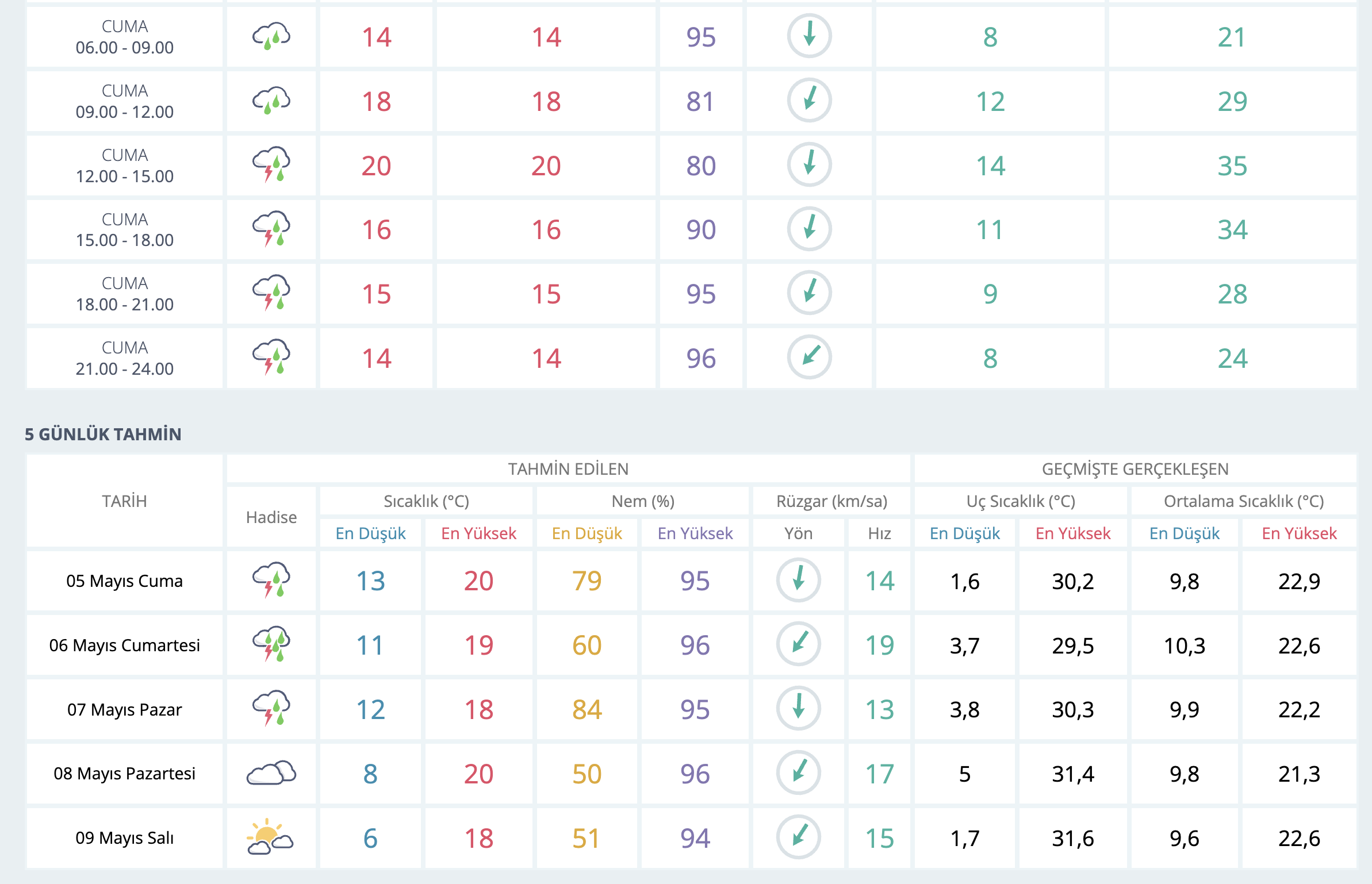
Task: Select the Cuma 15.00 - 18.00 time cell
Action: [124, 229]
